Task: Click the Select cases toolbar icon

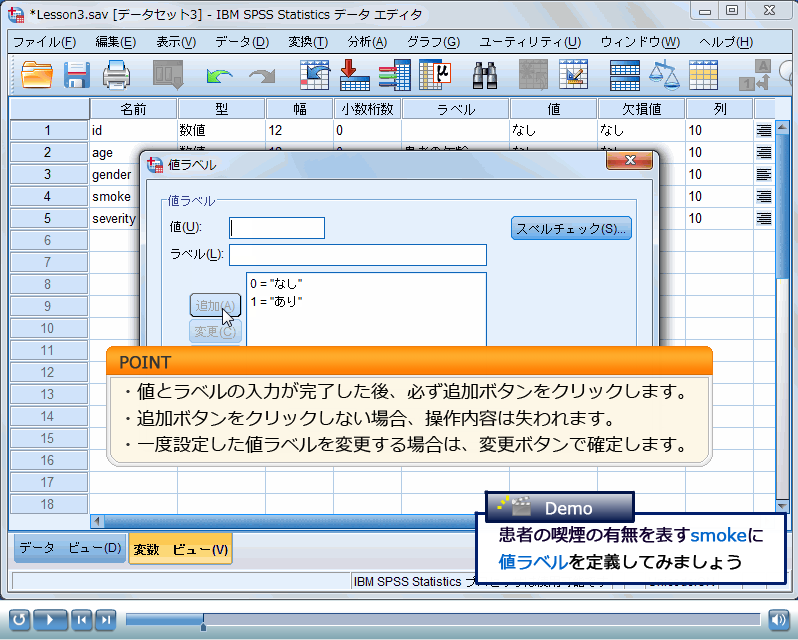Action: tap(703, 75)
